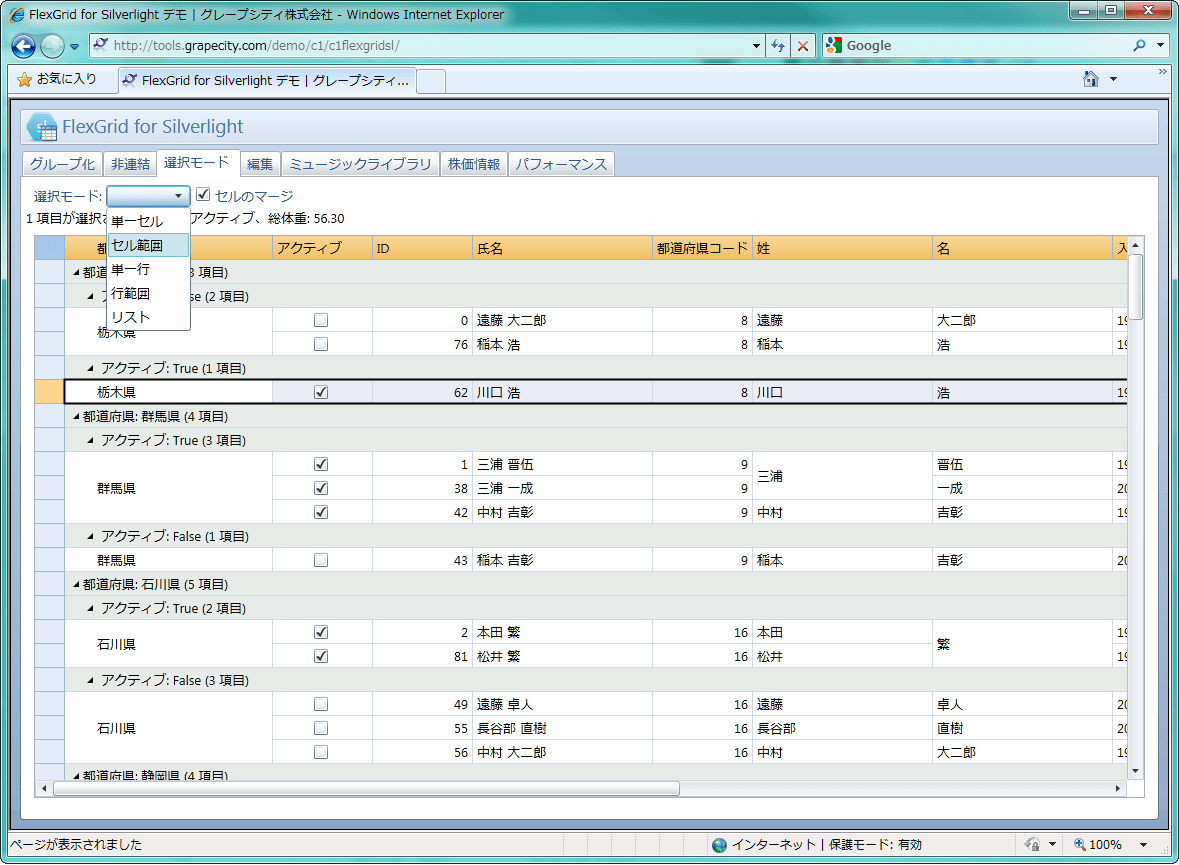Switch to the 株価情報 tab
Viewport: 1179px width, 865px height.
[x=474, y=163]
